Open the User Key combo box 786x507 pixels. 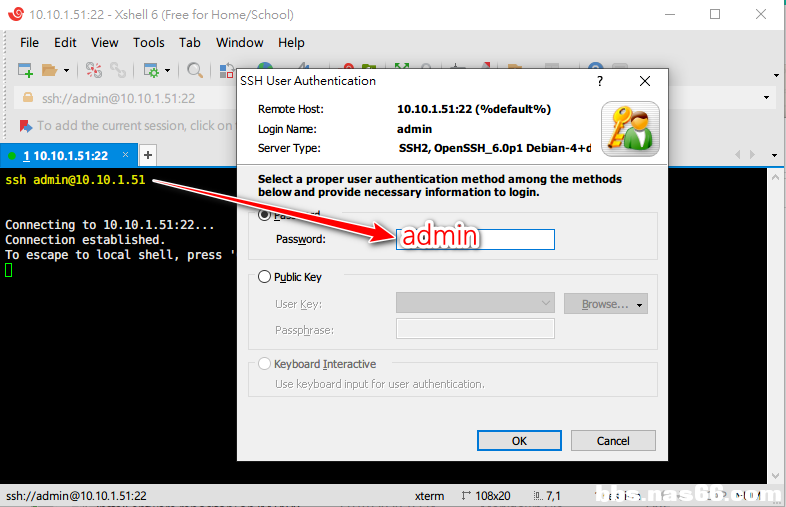coord(475,303)
